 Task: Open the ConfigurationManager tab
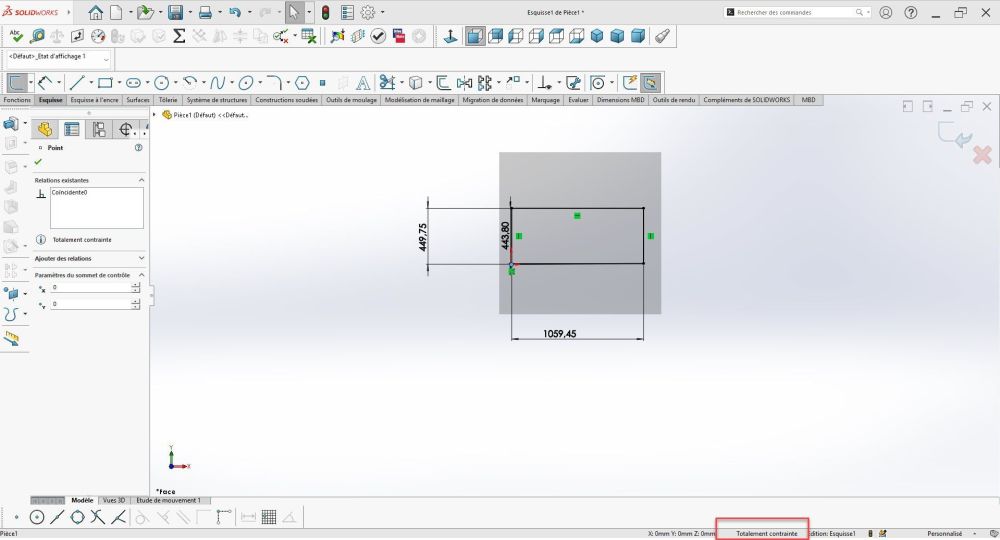(99, 129)
